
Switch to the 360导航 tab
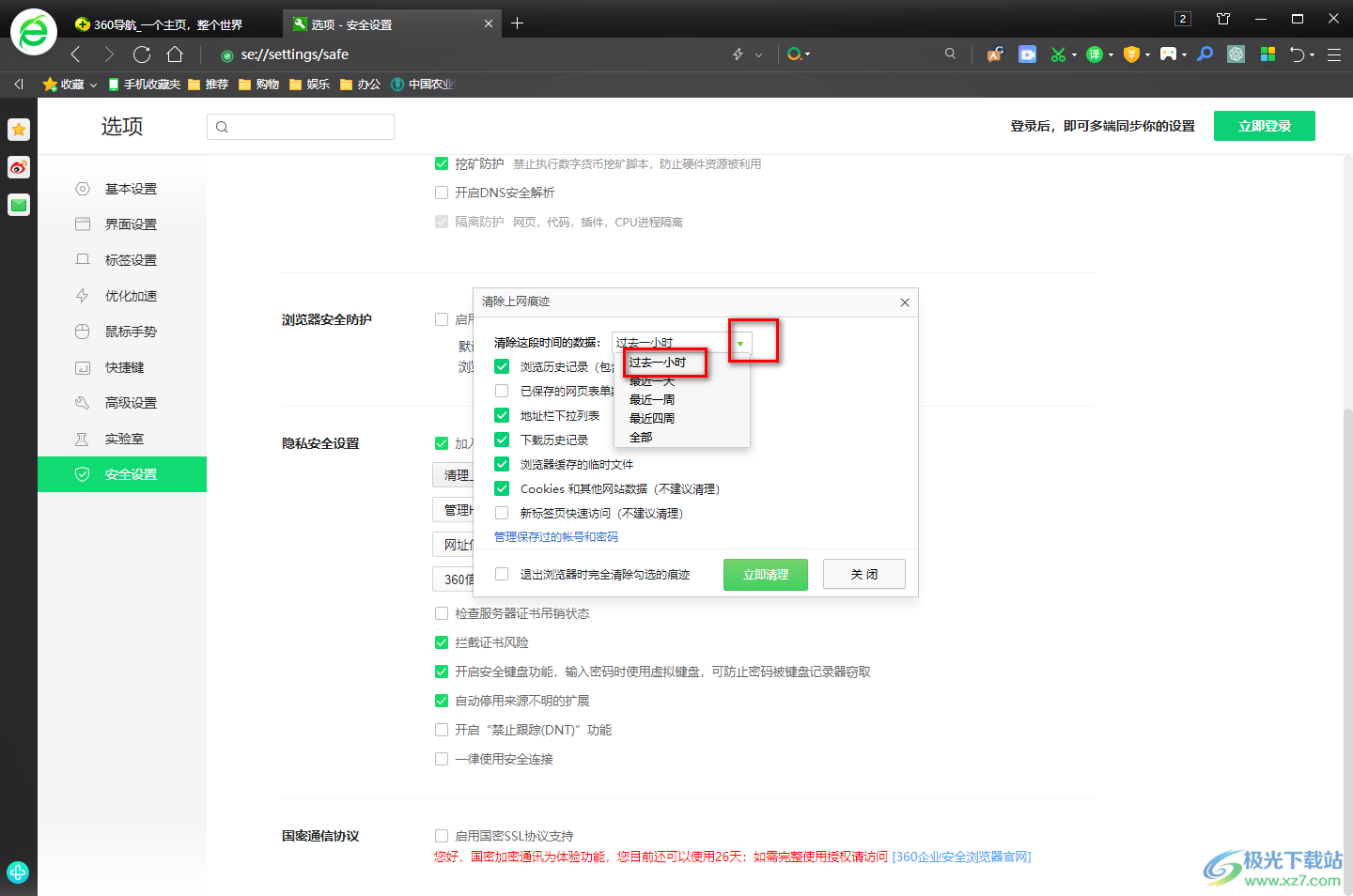click(x=169, y=24)
